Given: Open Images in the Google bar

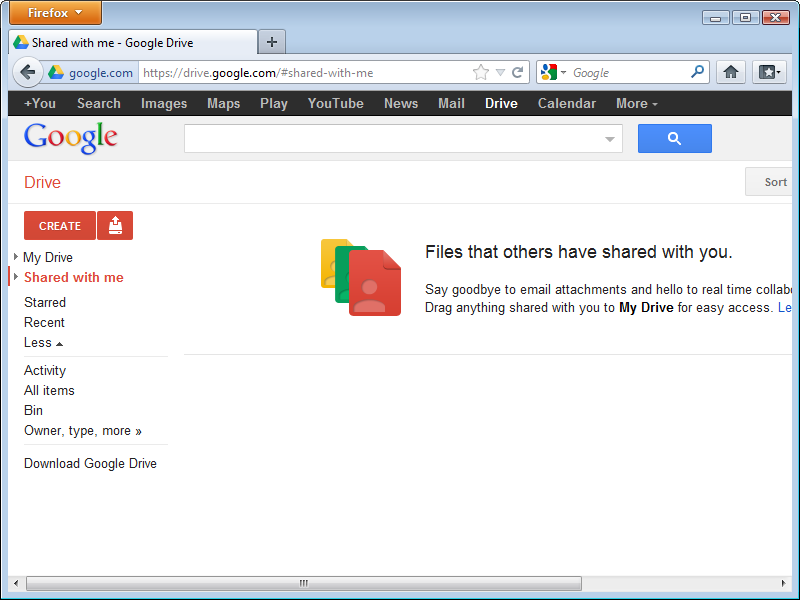Looking at the screenshot, I should (x=164, y=104).
